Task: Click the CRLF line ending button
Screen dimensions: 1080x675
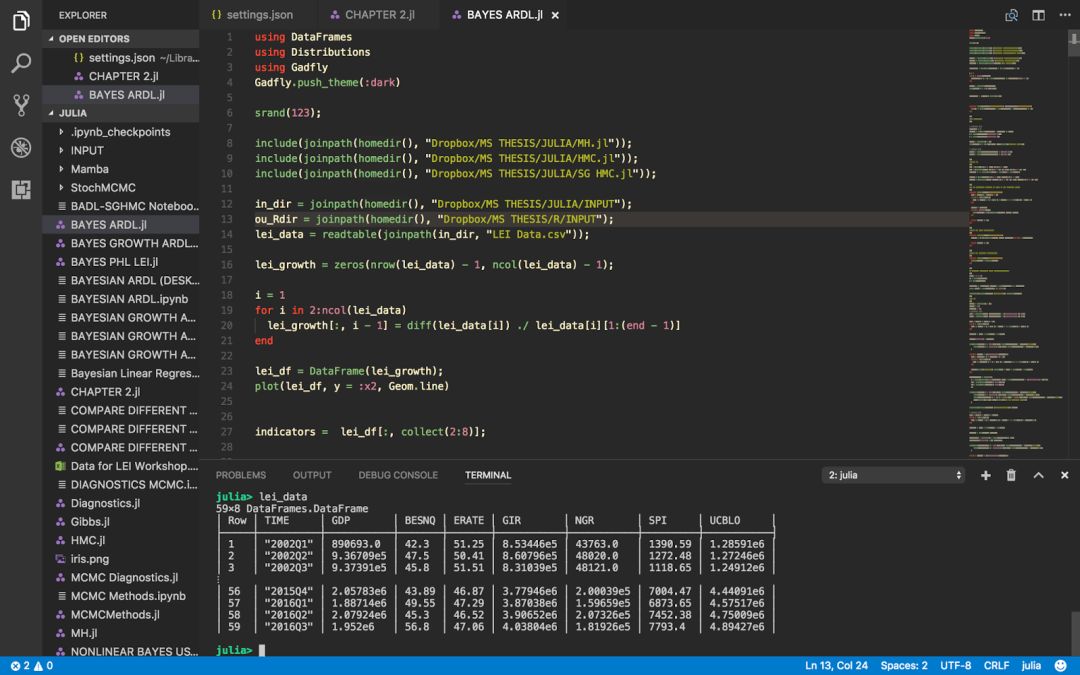Action: pos(996,665)
